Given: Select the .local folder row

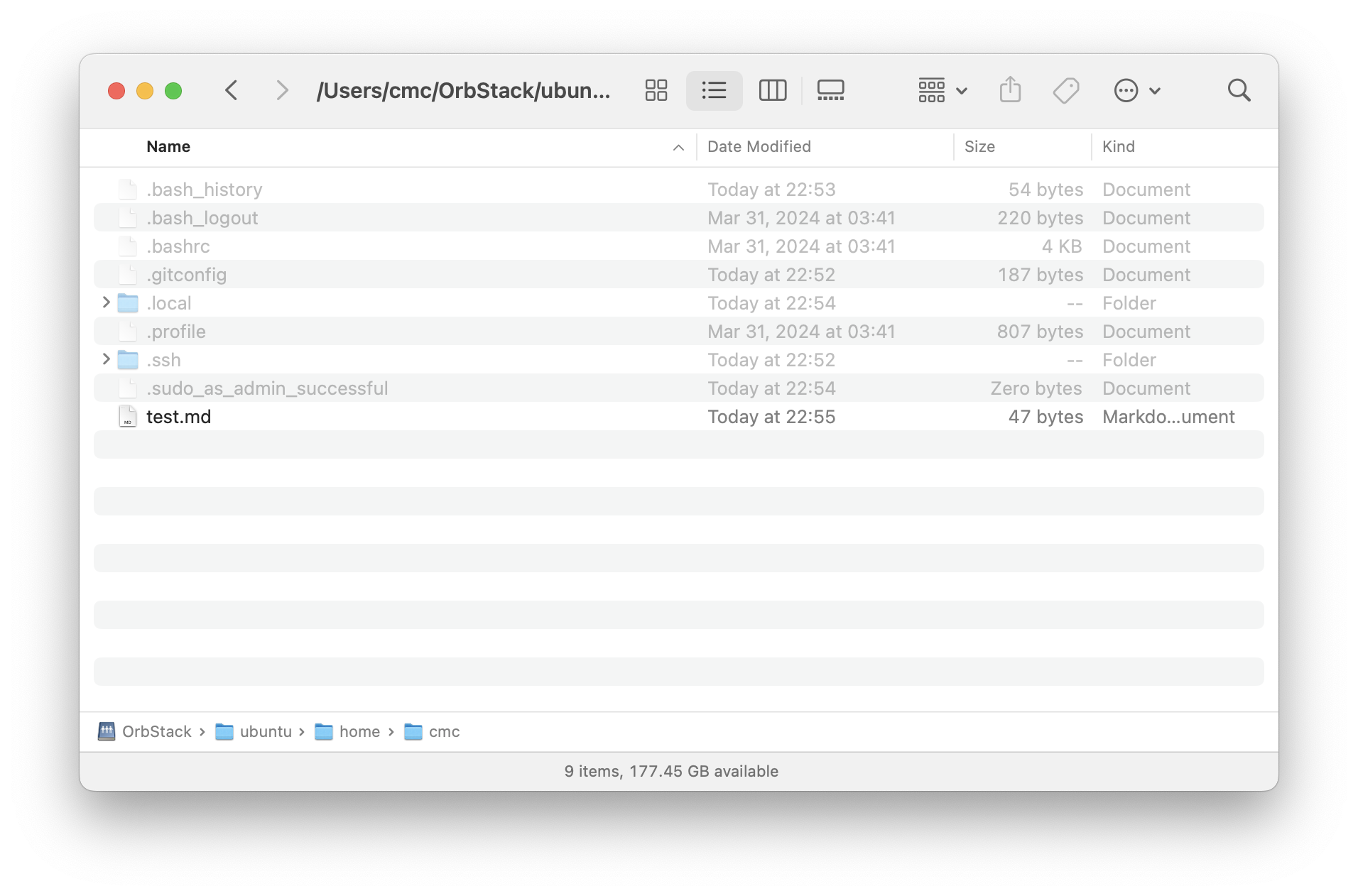Looking at the screenshot, I should [x=678, y=303].
